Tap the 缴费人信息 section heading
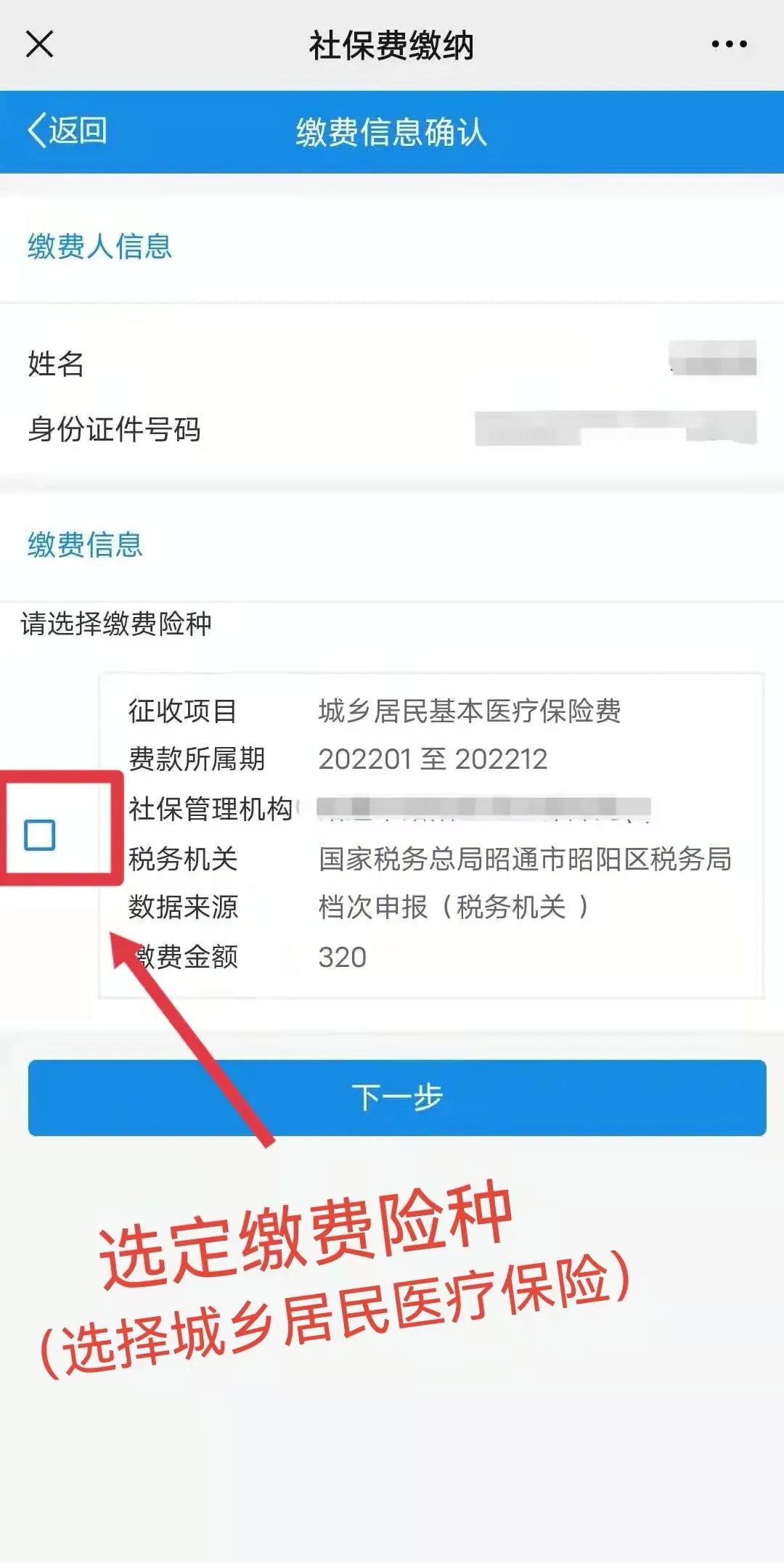Screen dimensions: 784x1563 99,246
